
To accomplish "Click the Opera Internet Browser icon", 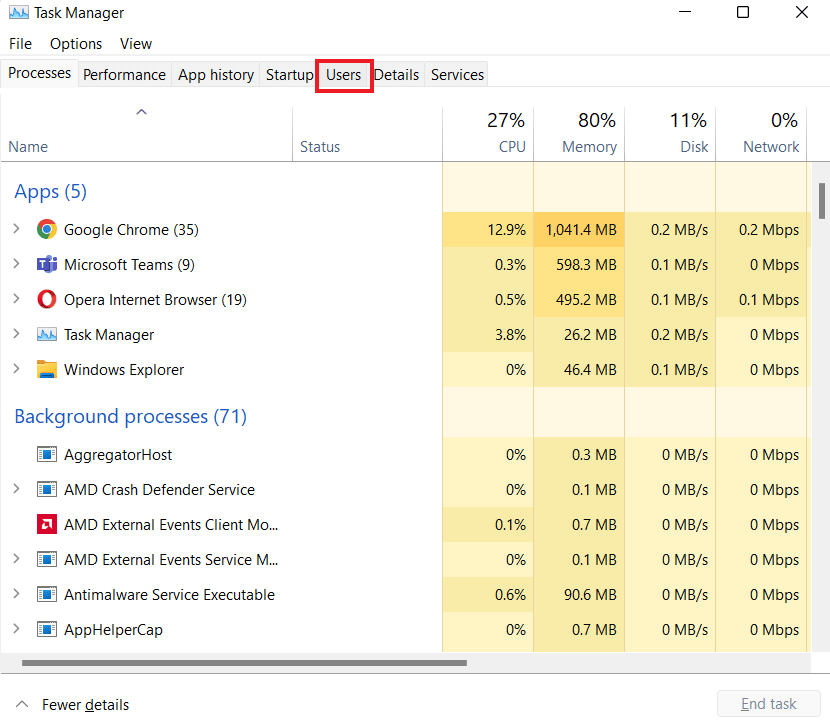I will point(47,300).
